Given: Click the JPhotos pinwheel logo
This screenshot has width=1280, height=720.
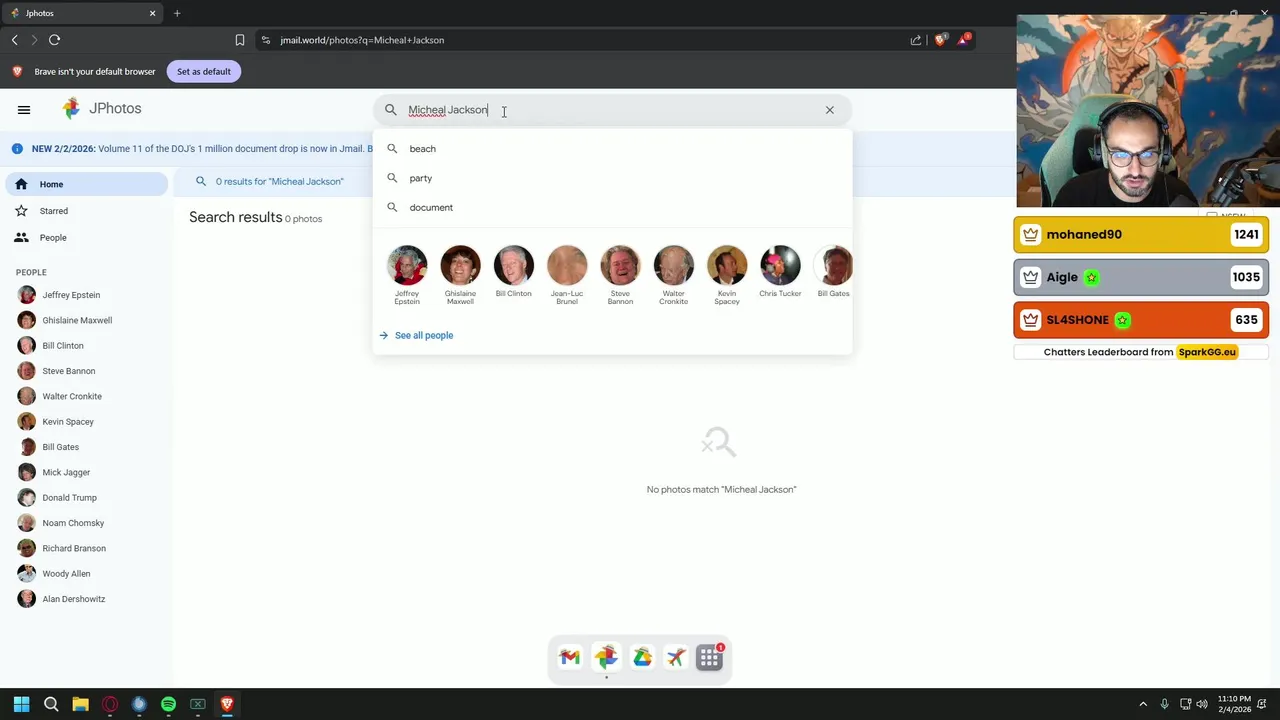Looking at the screenshot, I should (71, 109).
